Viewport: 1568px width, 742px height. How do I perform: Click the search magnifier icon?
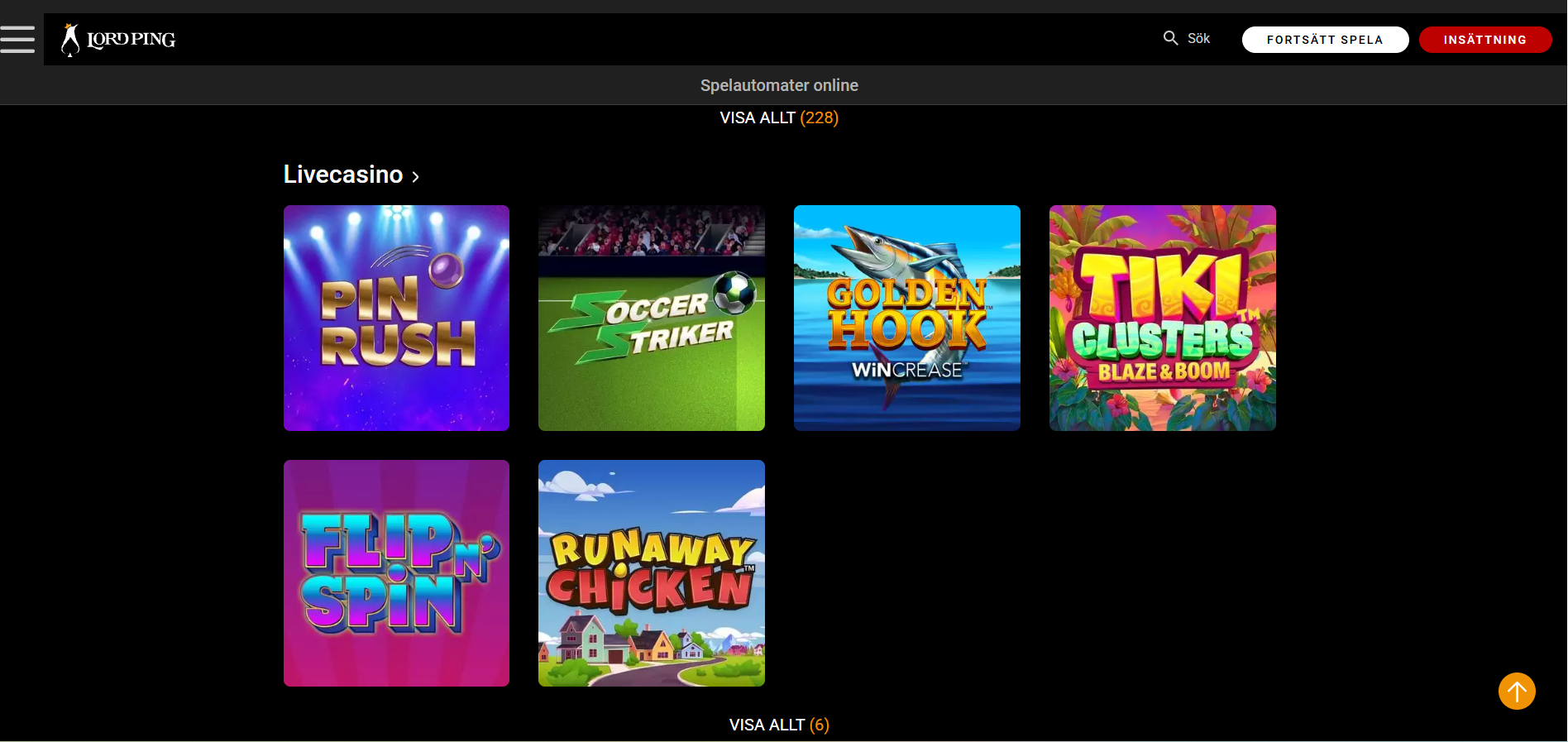[x=1170, y=38]
